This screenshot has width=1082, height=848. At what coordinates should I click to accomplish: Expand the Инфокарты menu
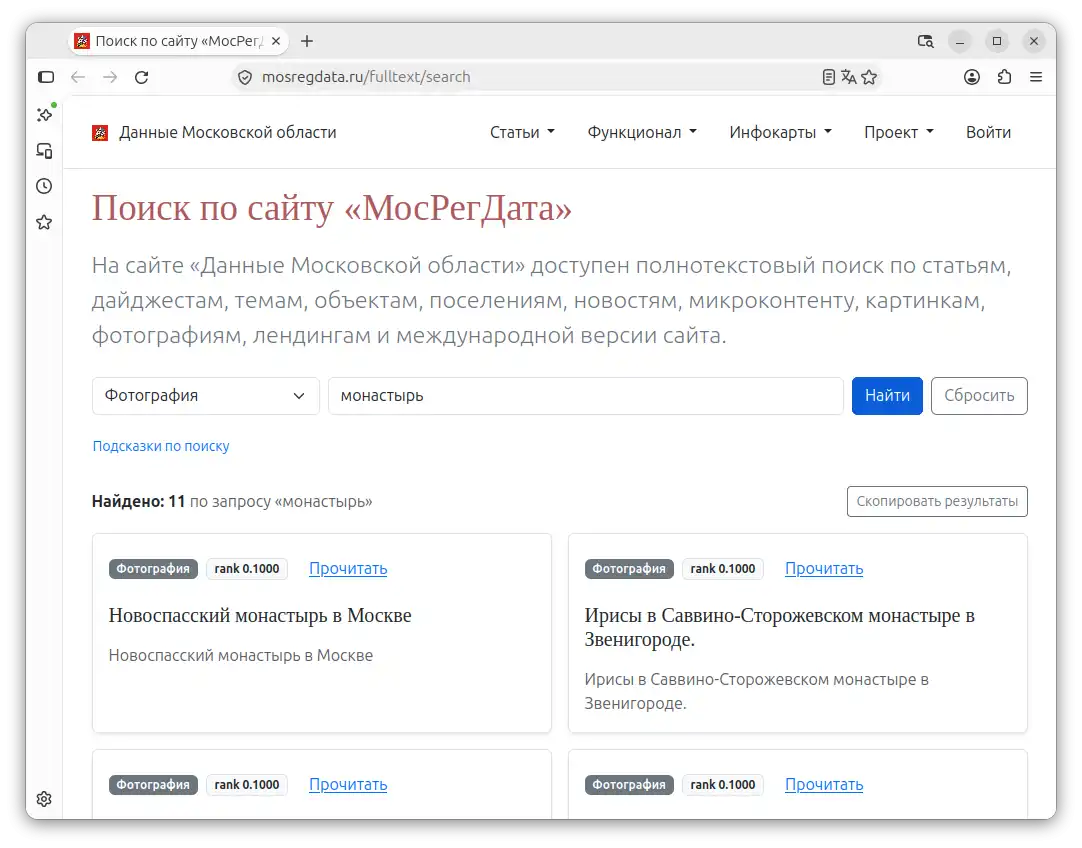[780, 132]
